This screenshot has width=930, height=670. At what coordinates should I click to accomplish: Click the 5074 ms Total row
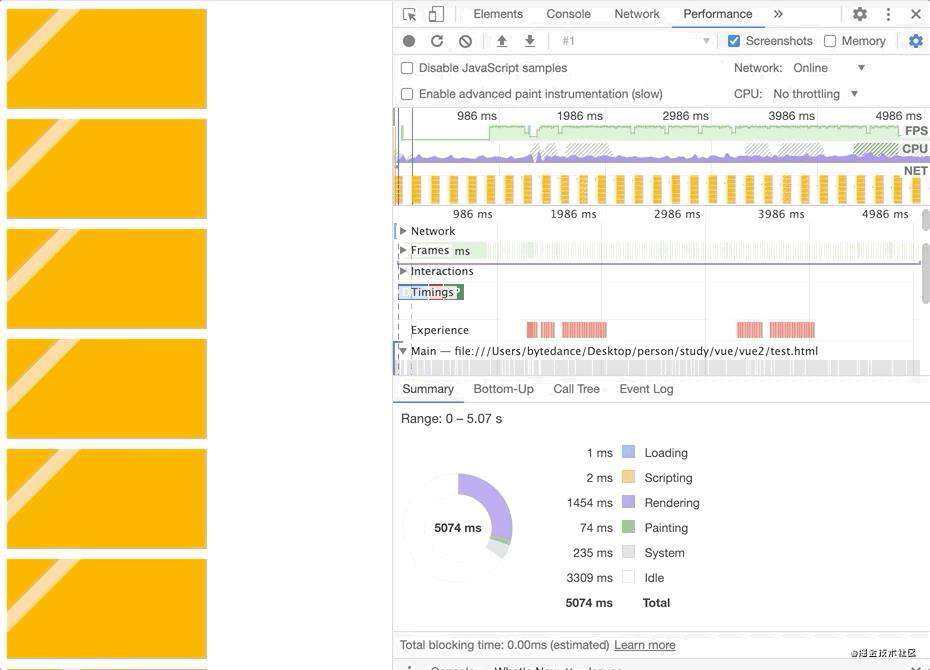point(617,603)
